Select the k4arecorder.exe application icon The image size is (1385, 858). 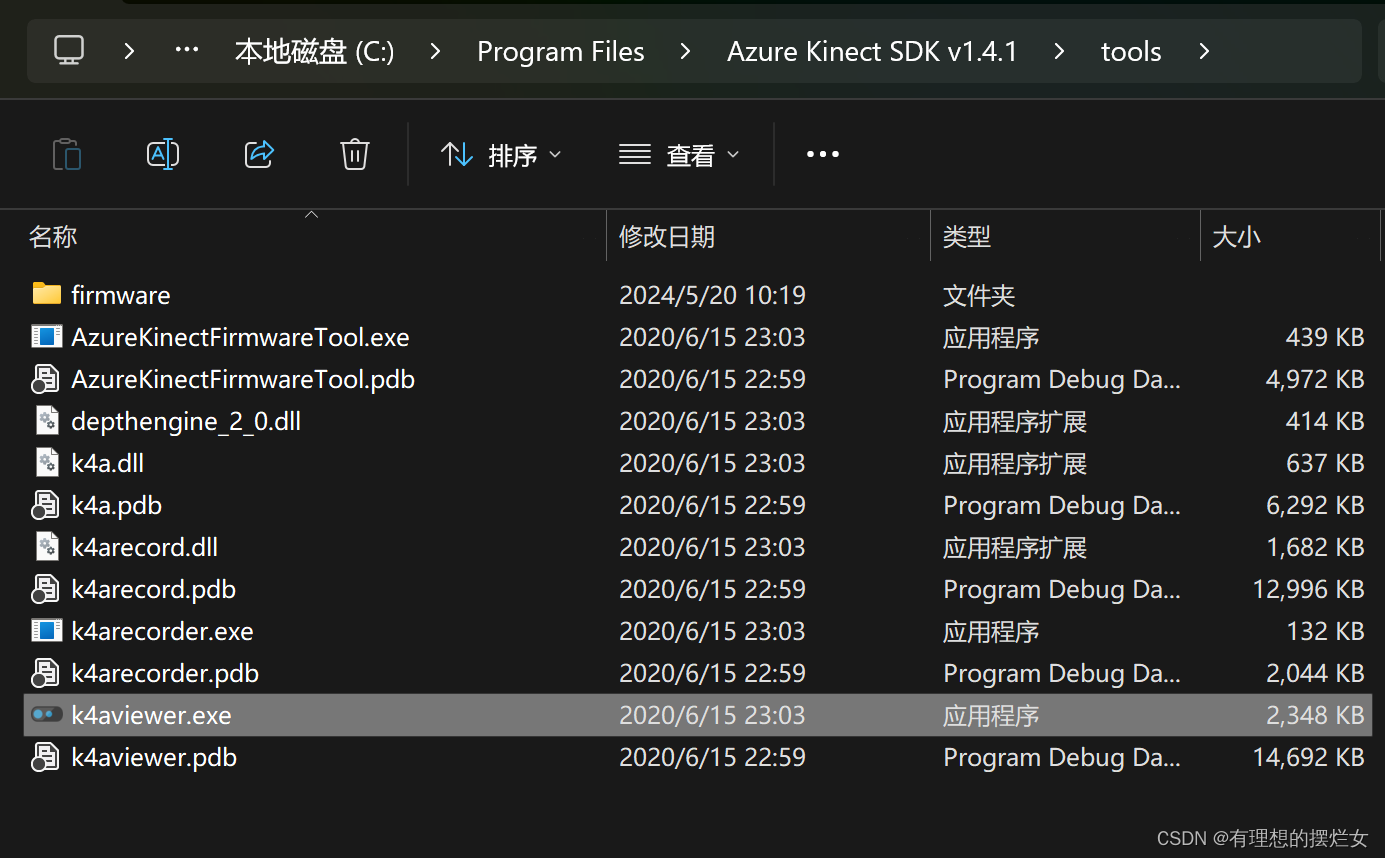coord(46,630)
